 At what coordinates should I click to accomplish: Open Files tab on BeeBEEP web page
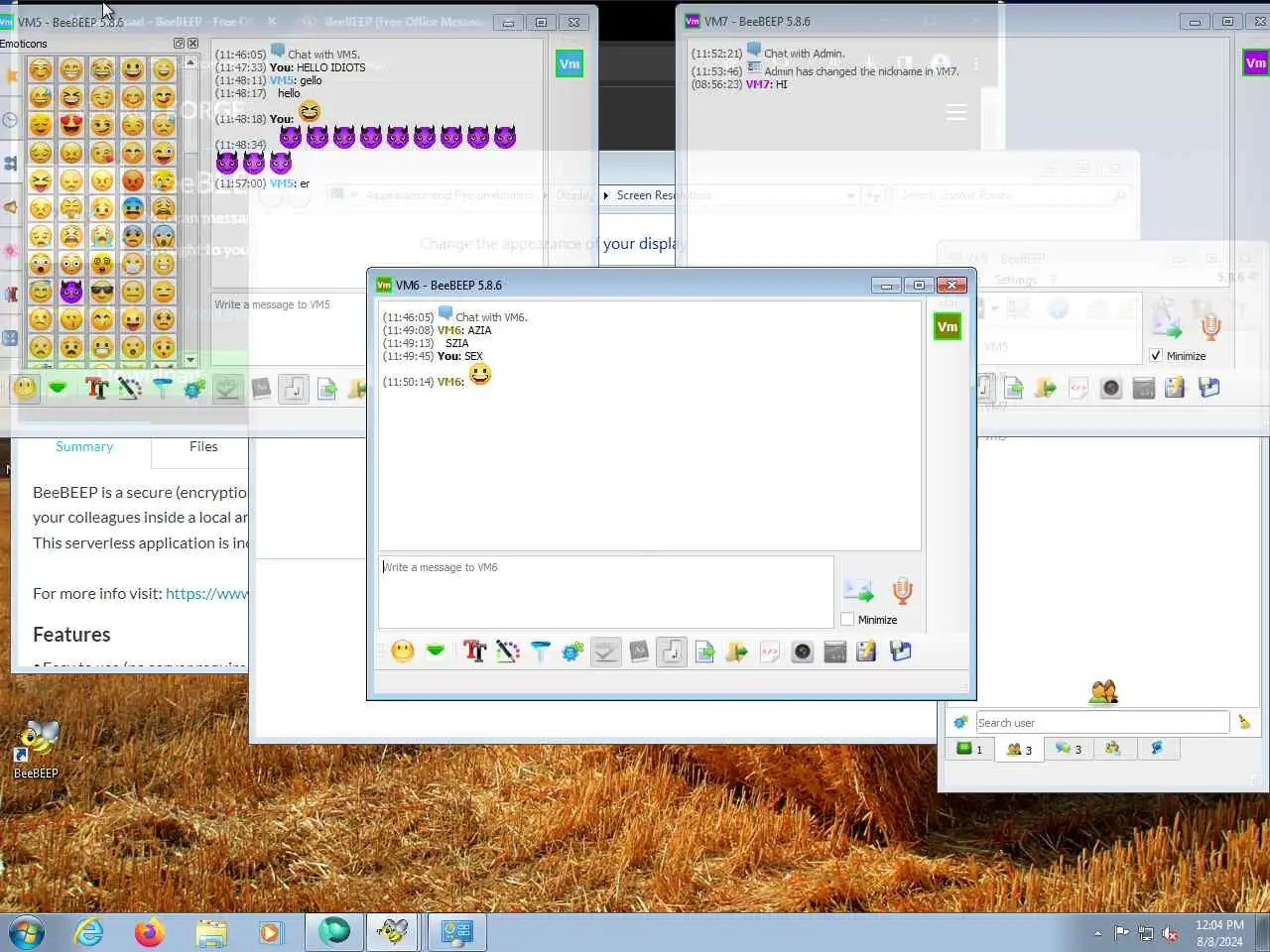[x=203, y=446]
